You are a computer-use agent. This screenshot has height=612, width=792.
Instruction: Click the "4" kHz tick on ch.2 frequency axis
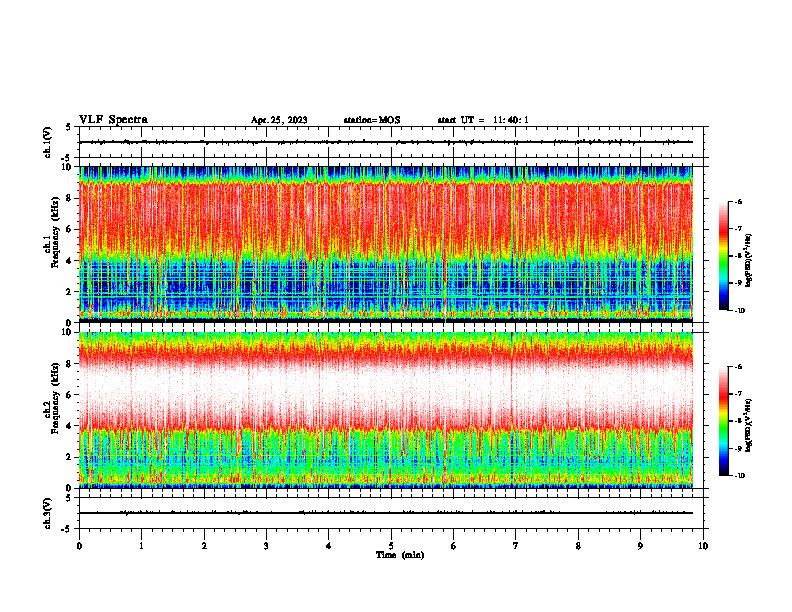70,426
